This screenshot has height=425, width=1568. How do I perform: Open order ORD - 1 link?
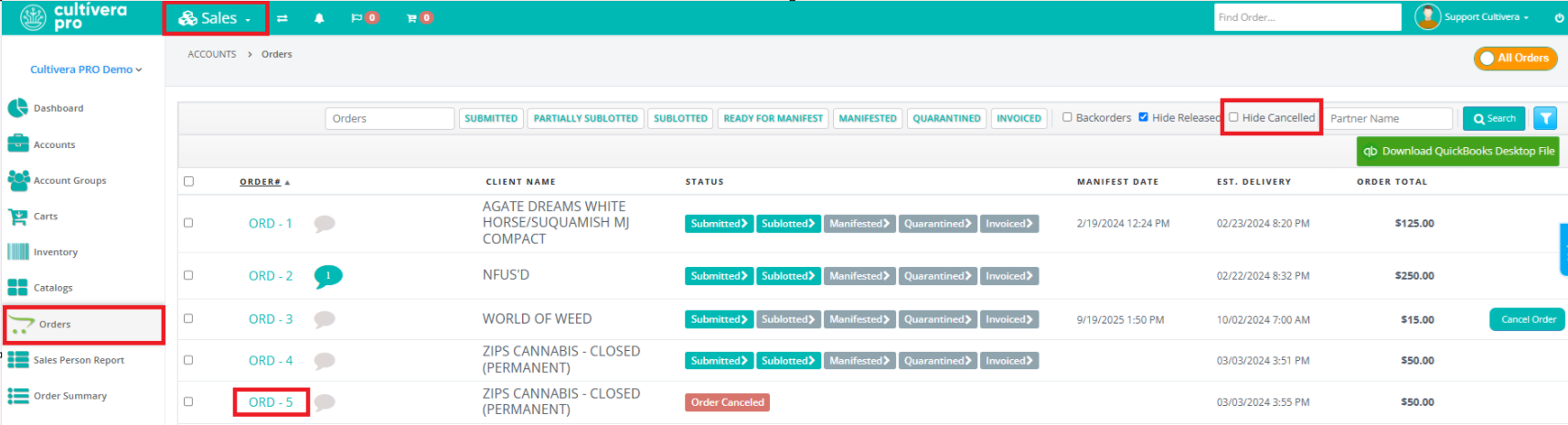click(x=271, y=223)
